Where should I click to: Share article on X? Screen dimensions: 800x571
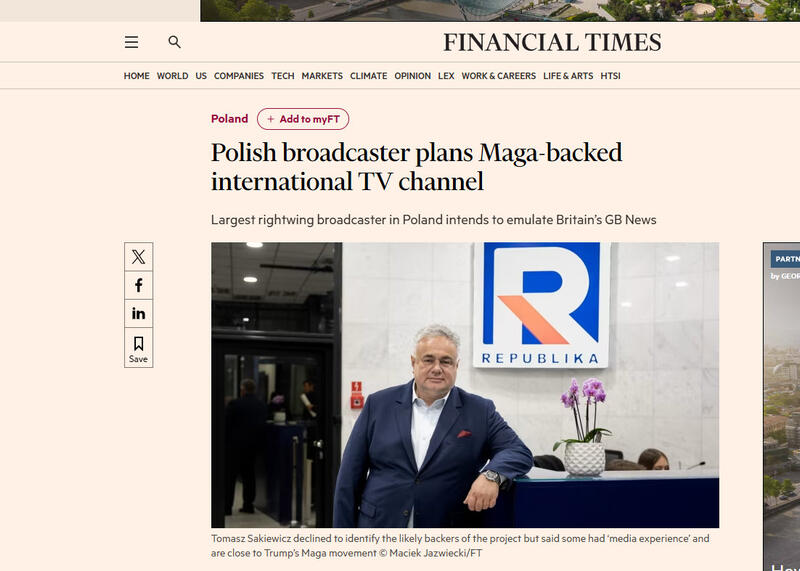(138, 257)
